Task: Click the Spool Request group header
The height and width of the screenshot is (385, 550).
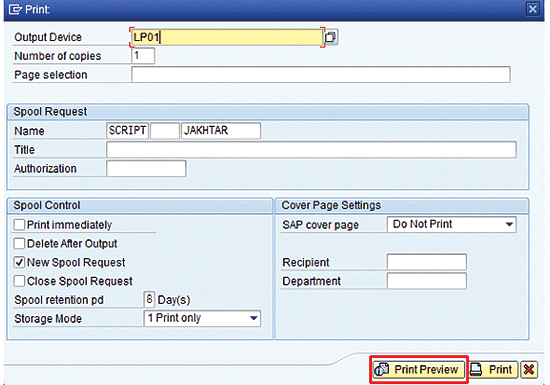Action: (268, 112)
